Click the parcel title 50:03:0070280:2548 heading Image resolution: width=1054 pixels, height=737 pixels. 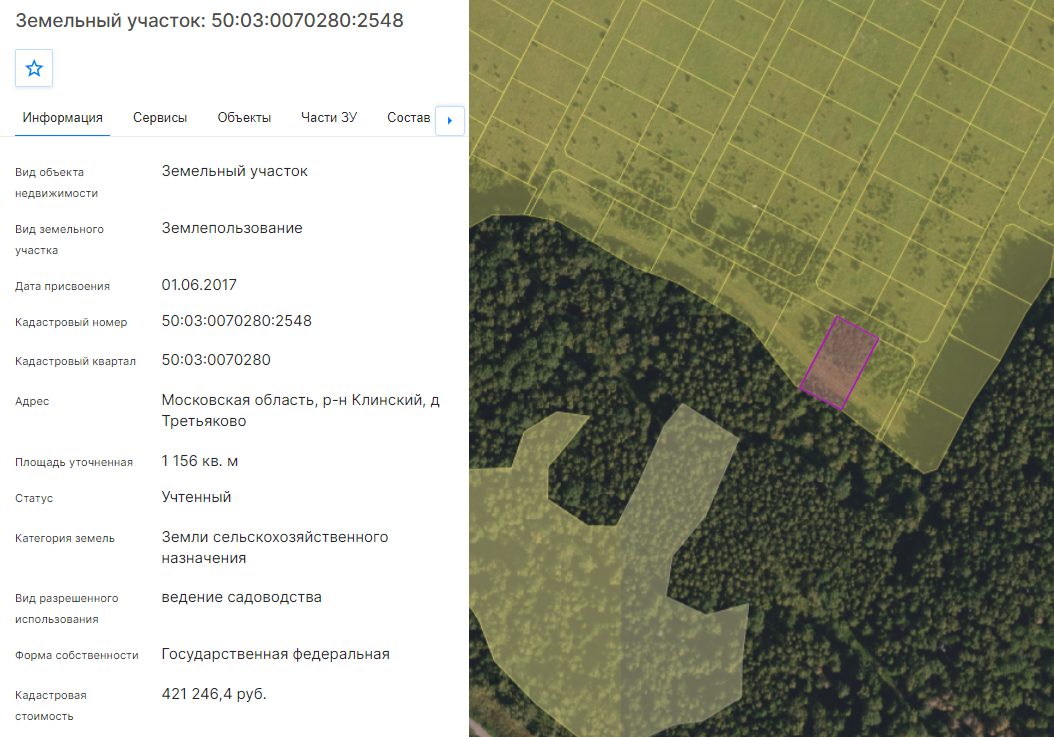click(210, 20)
